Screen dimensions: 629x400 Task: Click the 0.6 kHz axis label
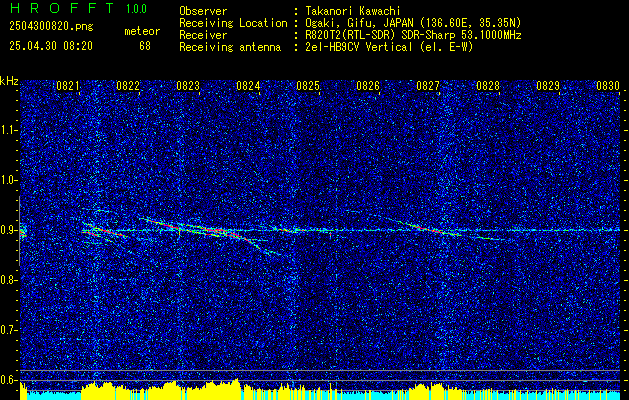pyautogui.click(x=9, y=380)
